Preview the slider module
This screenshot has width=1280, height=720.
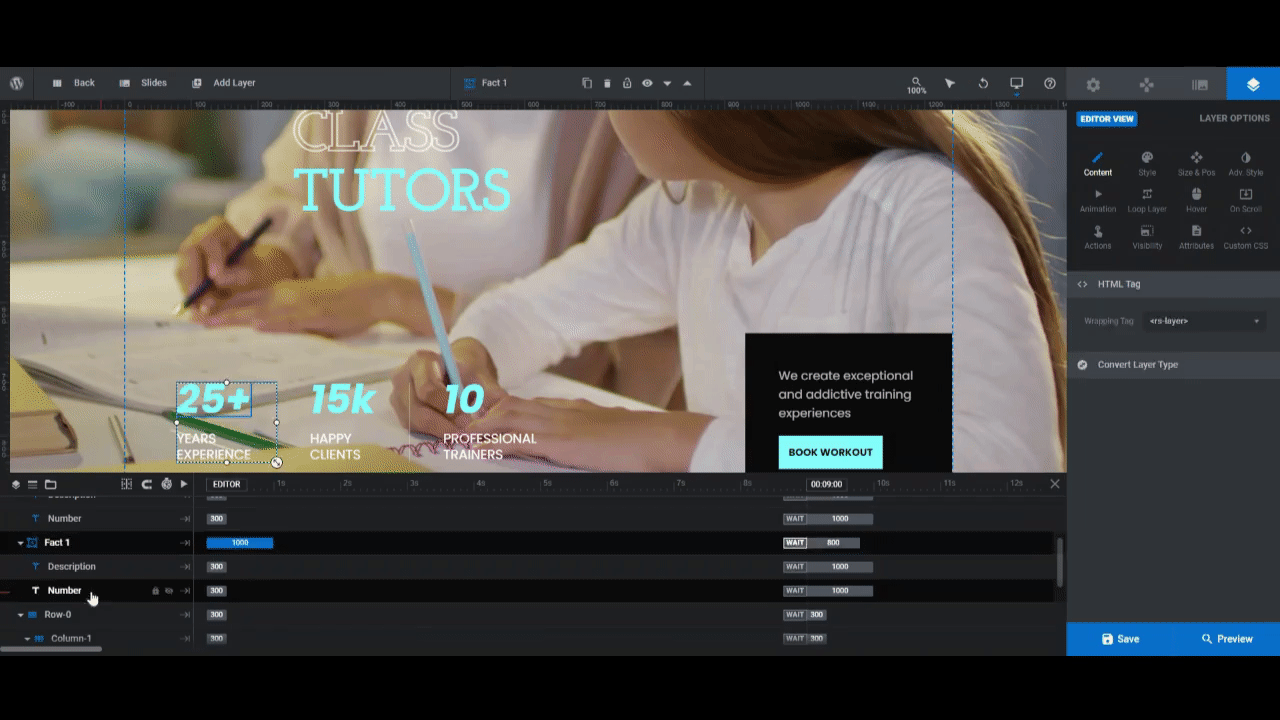(1227, 639)
